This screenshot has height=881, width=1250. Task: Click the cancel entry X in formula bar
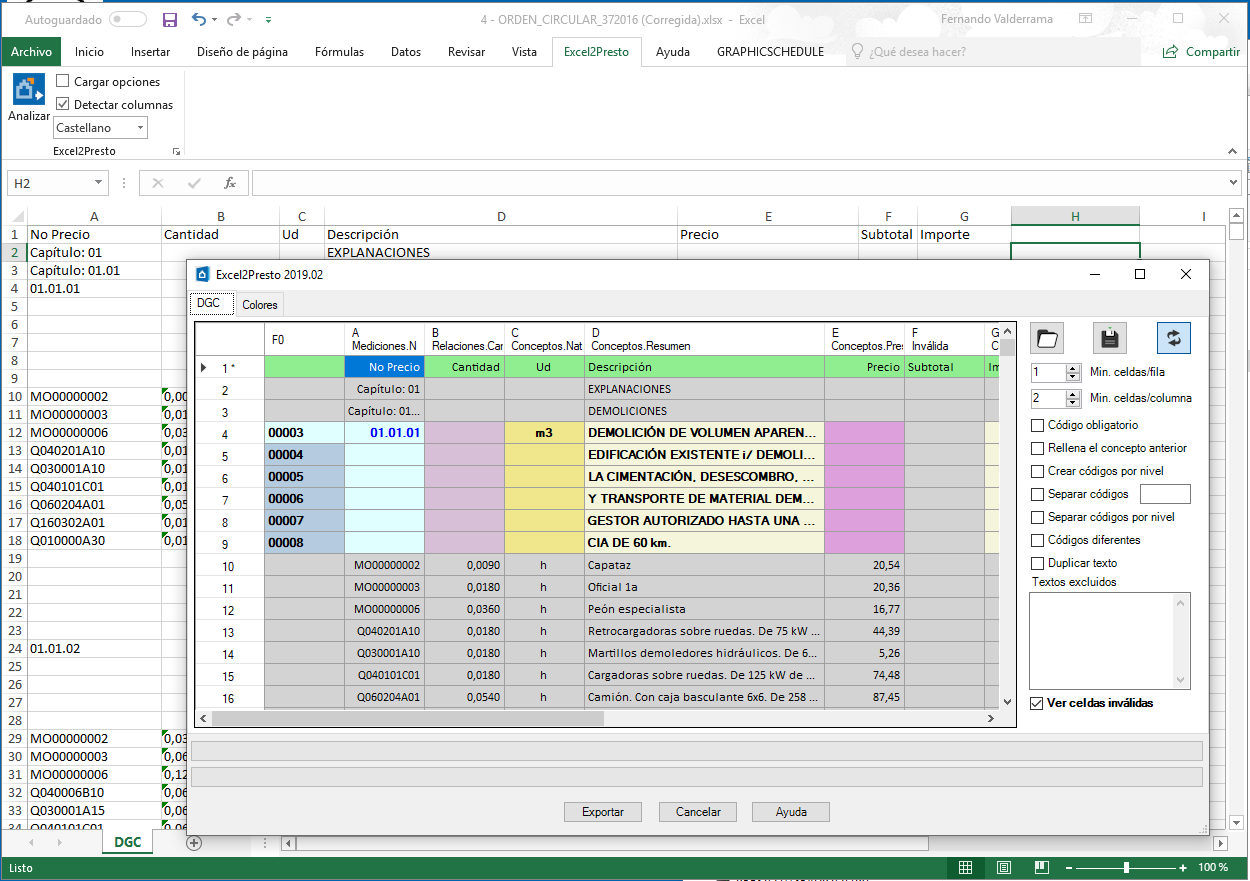pyautogui.click(x=158, y=183)
